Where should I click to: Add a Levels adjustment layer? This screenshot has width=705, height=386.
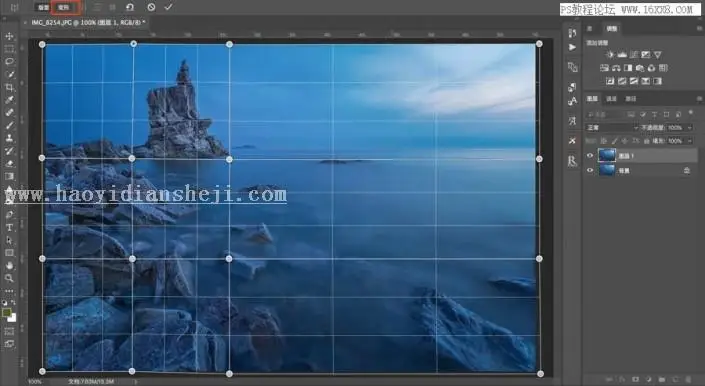click(622, 55)
